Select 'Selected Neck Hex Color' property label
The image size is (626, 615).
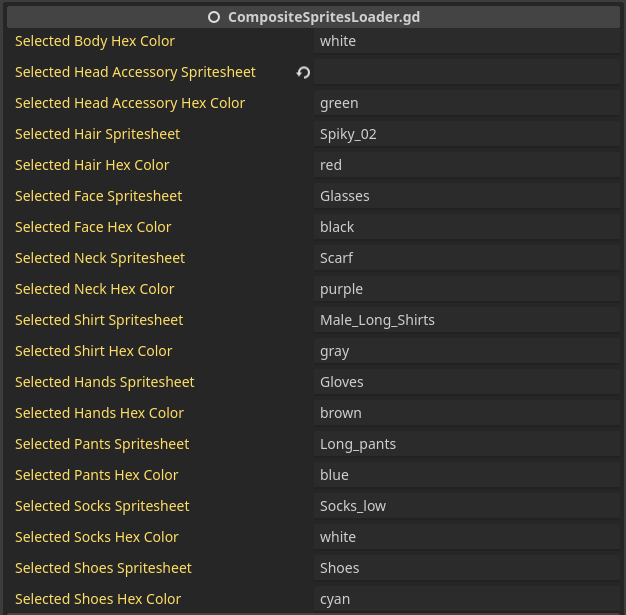tap(95, 289)
